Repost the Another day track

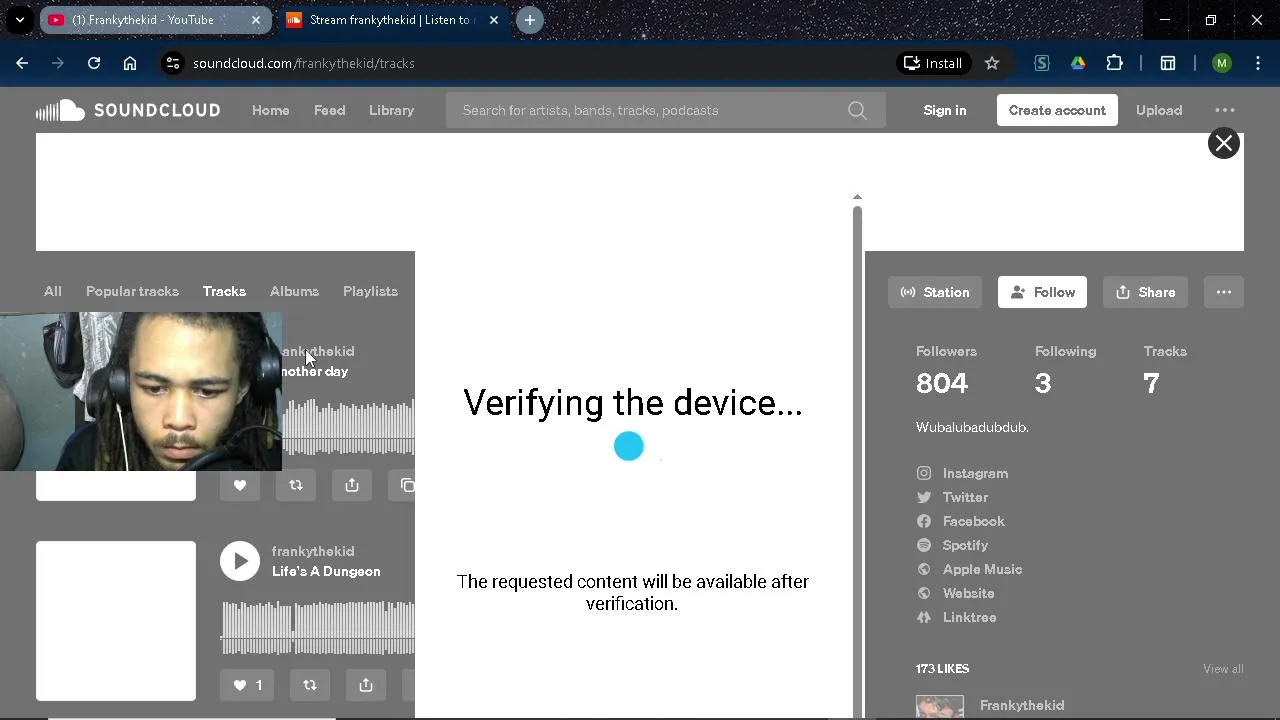296,485
